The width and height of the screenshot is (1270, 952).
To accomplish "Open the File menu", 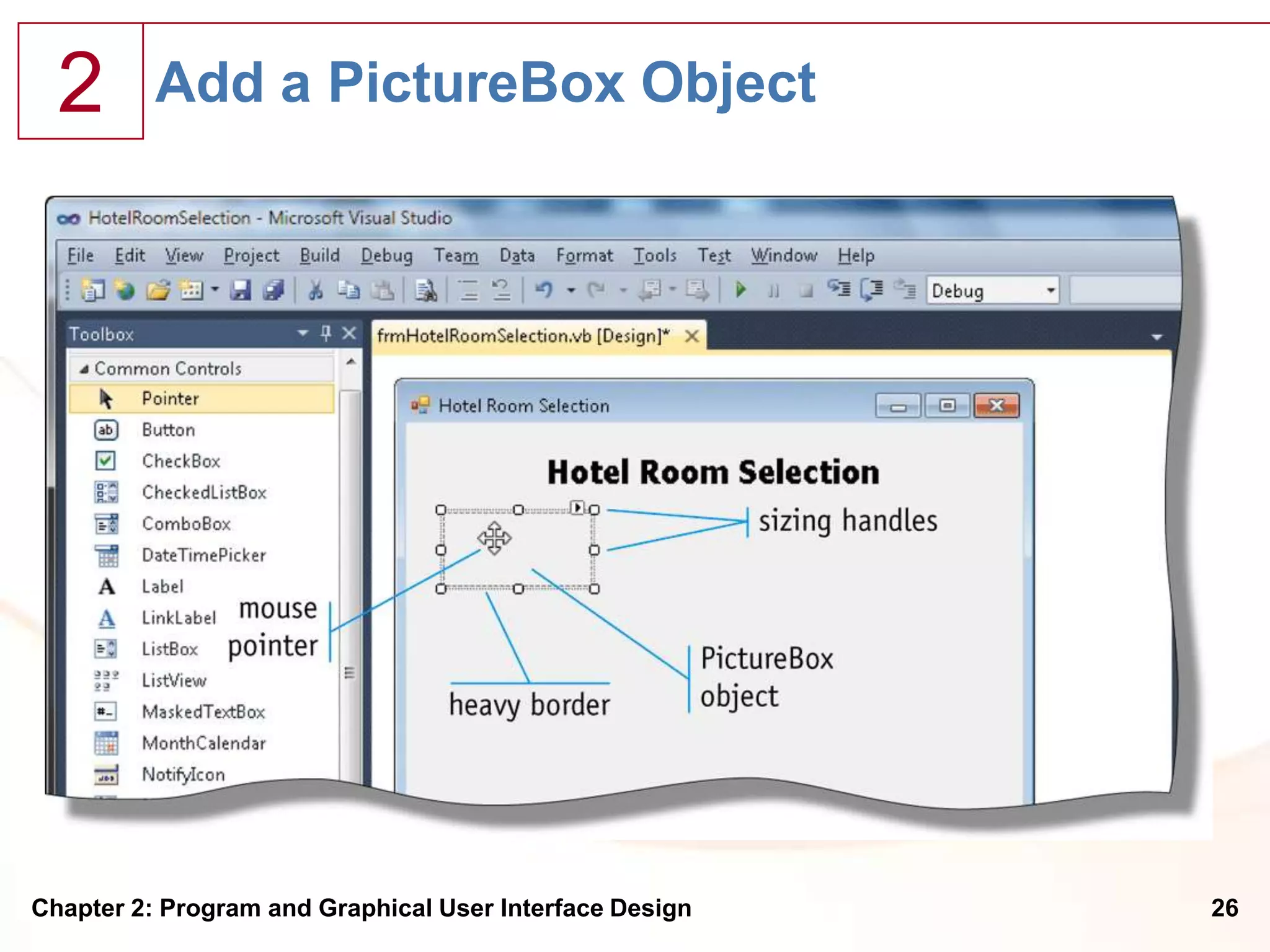I will tap(81, 255).
